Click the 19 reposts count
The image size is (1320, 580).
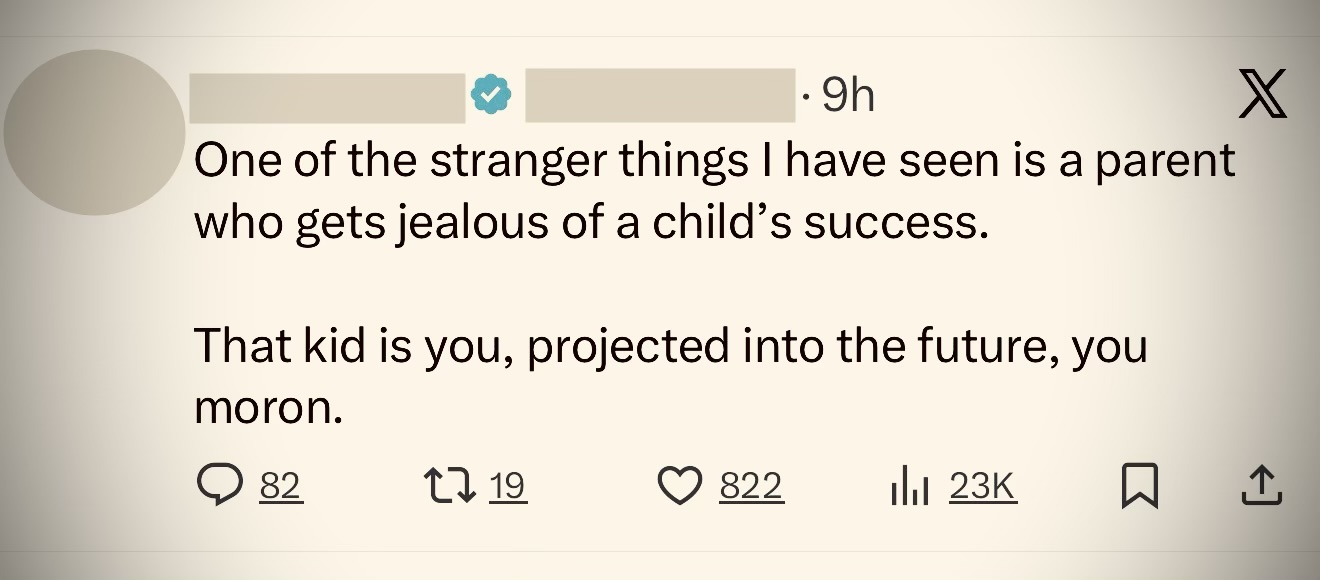click(x=508, y=487)
